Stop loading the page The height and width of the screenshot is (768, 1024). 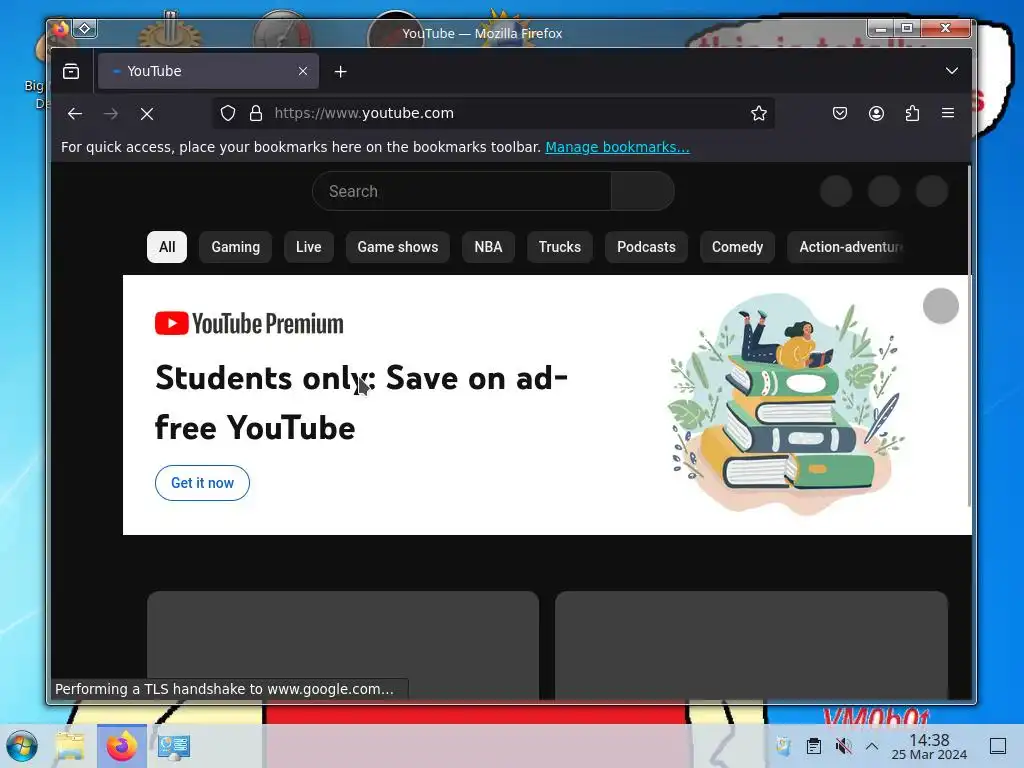(x=147, y=114)
